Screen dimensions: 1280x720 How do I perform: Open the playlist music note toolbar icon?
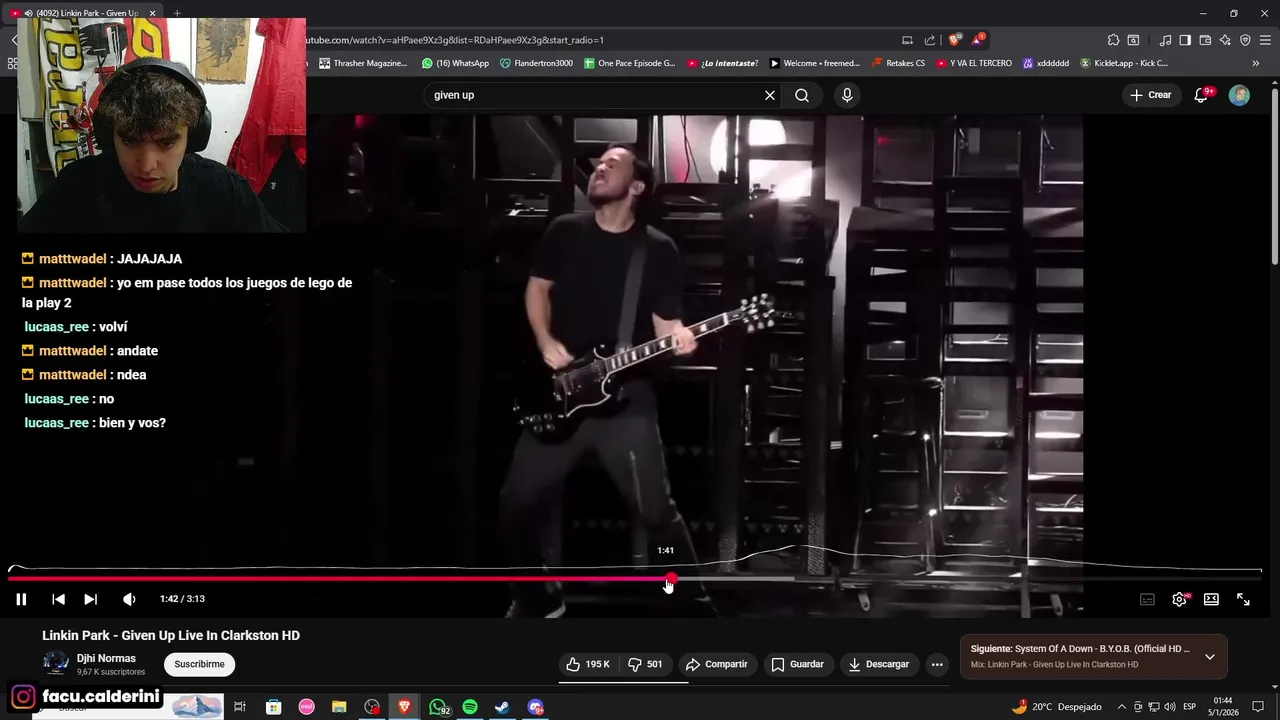pyautogui.click(x=1165, y=40)
